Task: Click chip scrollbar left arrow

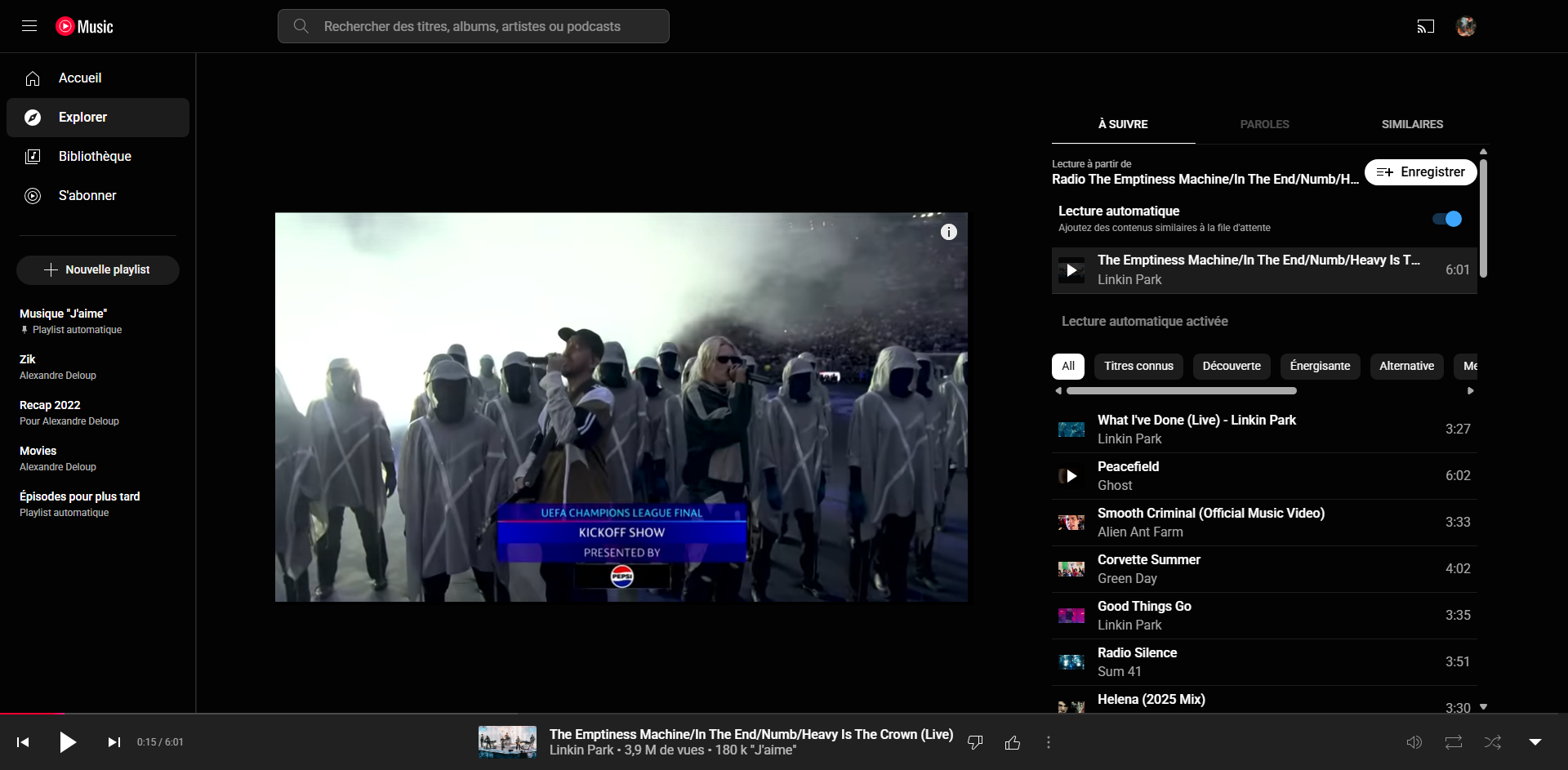Action: pos(1058,391)
